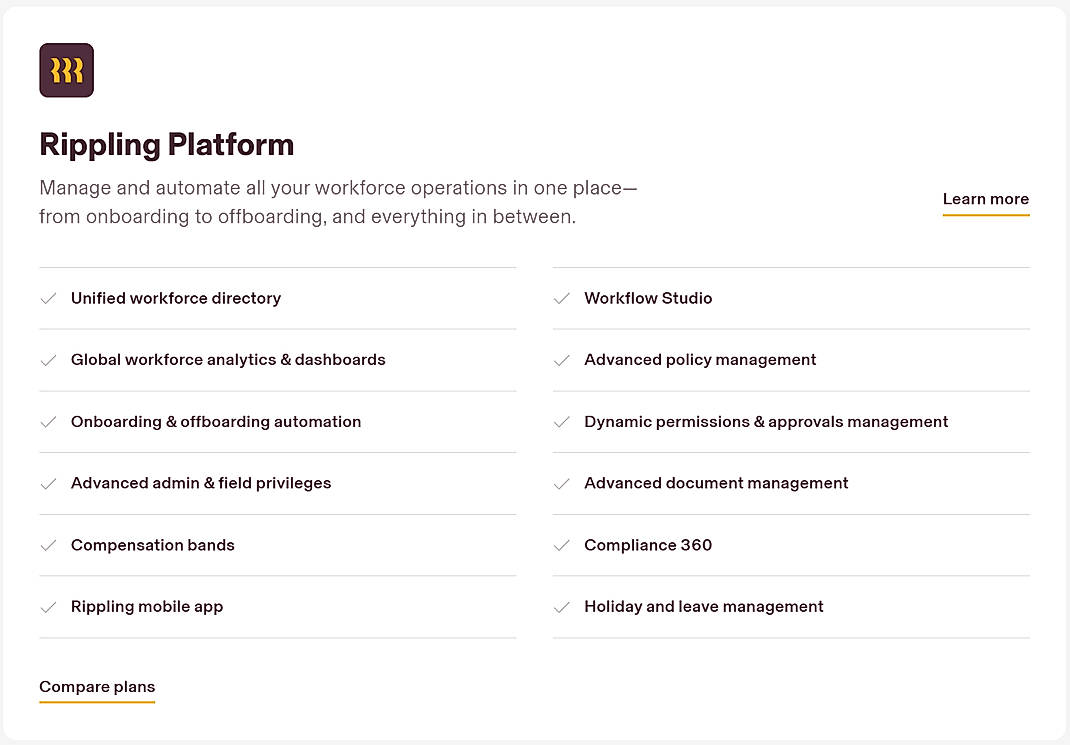Click the checkmark beside Compensation bands

click(49, 545)
